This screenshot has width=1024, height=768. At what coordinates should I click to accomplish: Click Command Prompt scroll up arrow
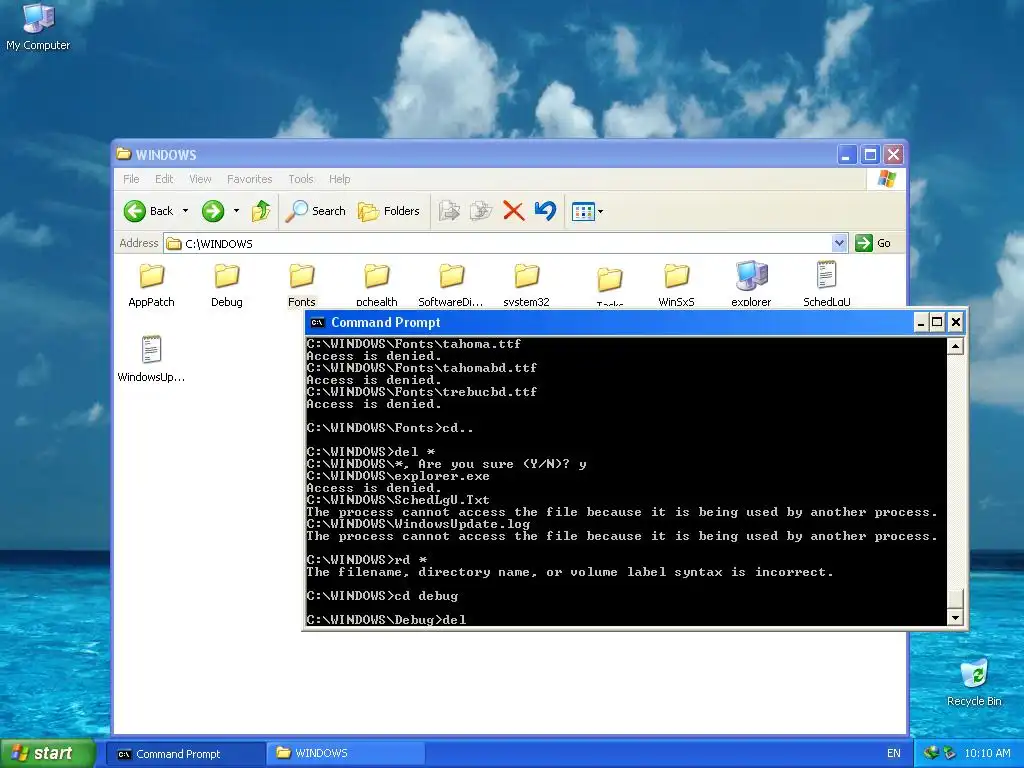pos(955,346)
